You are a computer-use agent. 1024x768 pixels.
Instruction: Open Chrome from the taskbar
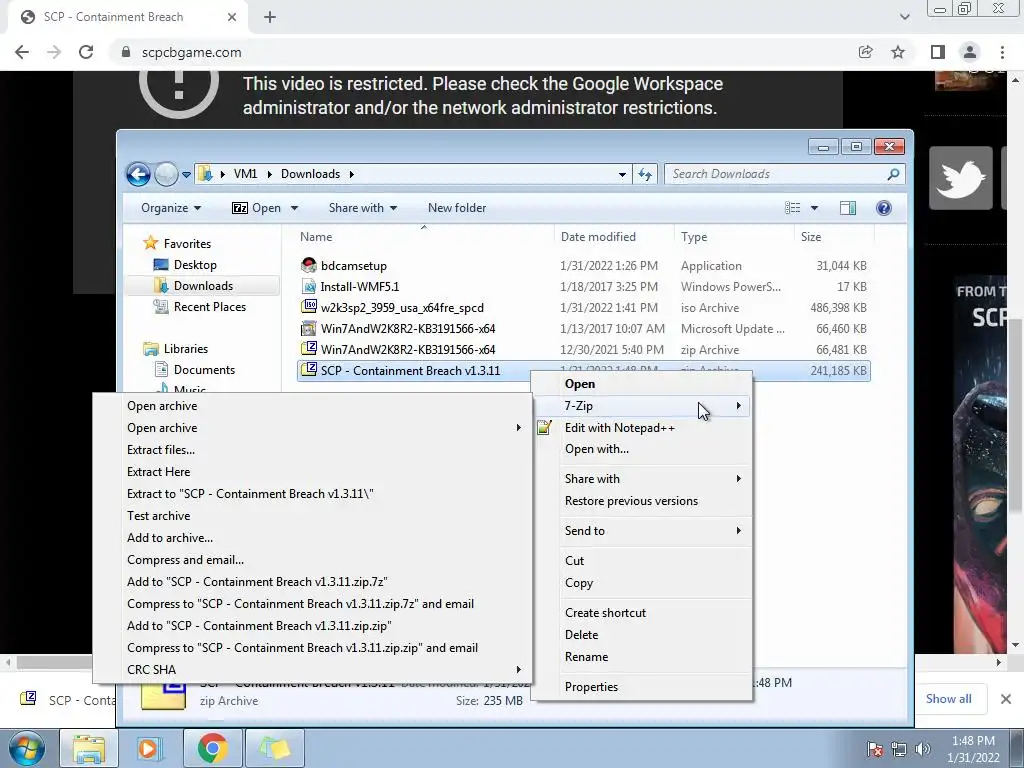tap(212, 748)
